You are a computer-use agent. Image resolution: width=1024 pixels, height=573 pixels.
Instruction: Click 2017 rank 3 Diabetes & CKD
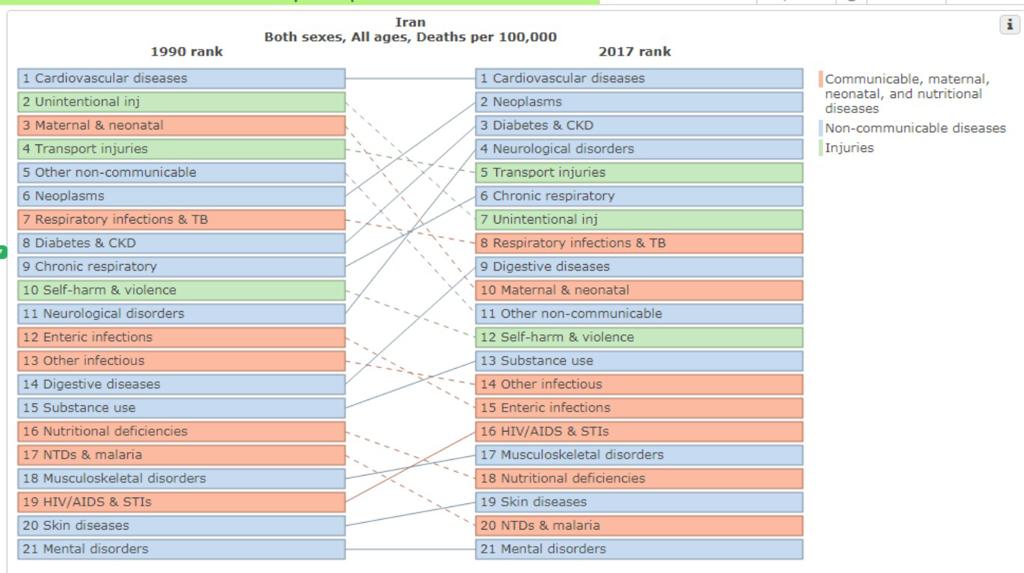(639, 125)
